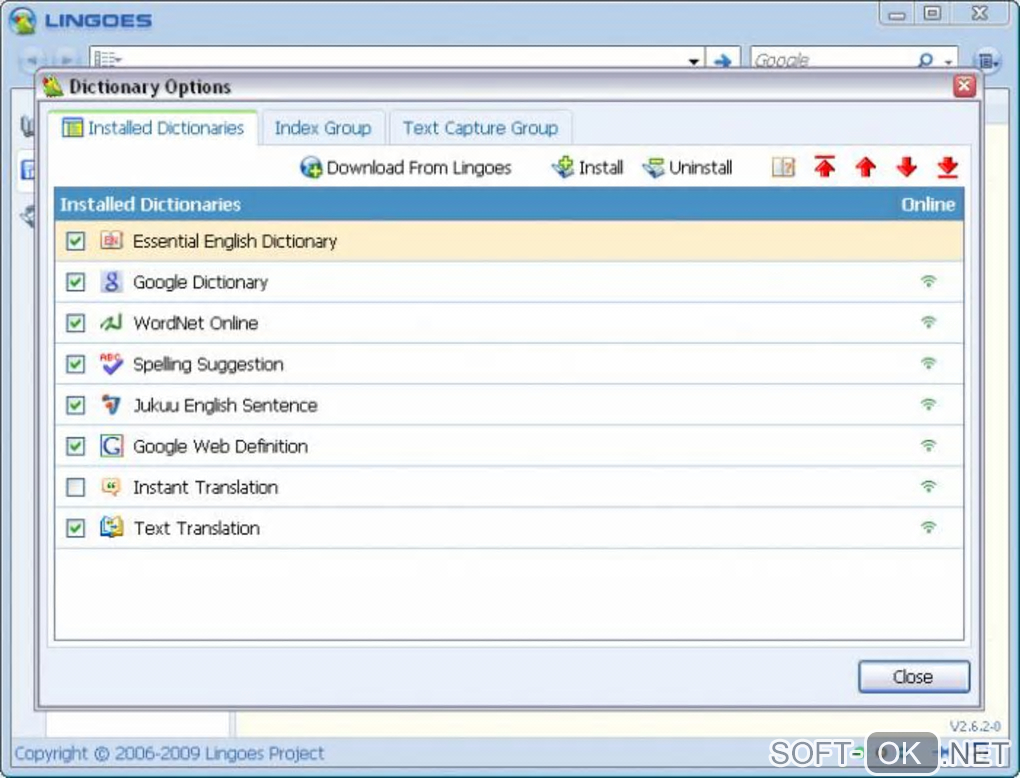Click the Close button

913,677
